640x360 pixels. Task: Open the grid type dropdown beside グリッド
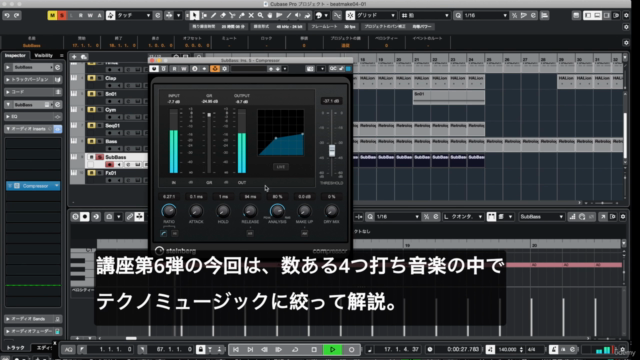tap(424, 16)
